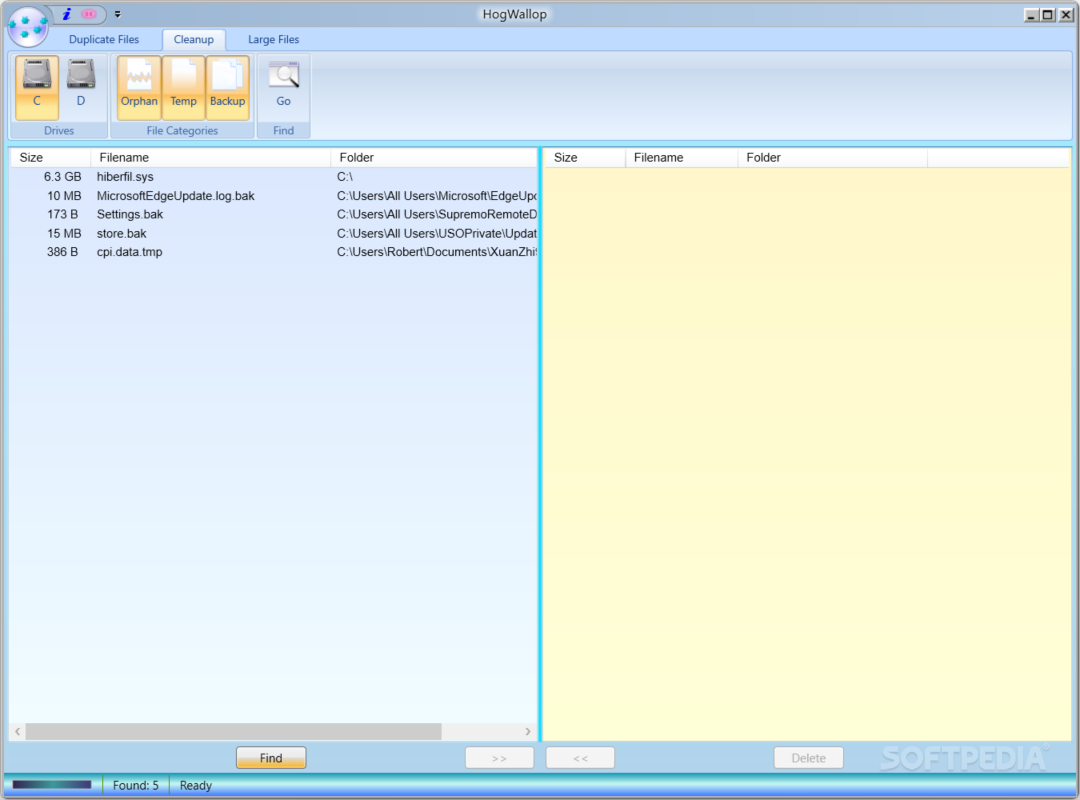Click the >> move right button
1080x800 pixels.
499,758
